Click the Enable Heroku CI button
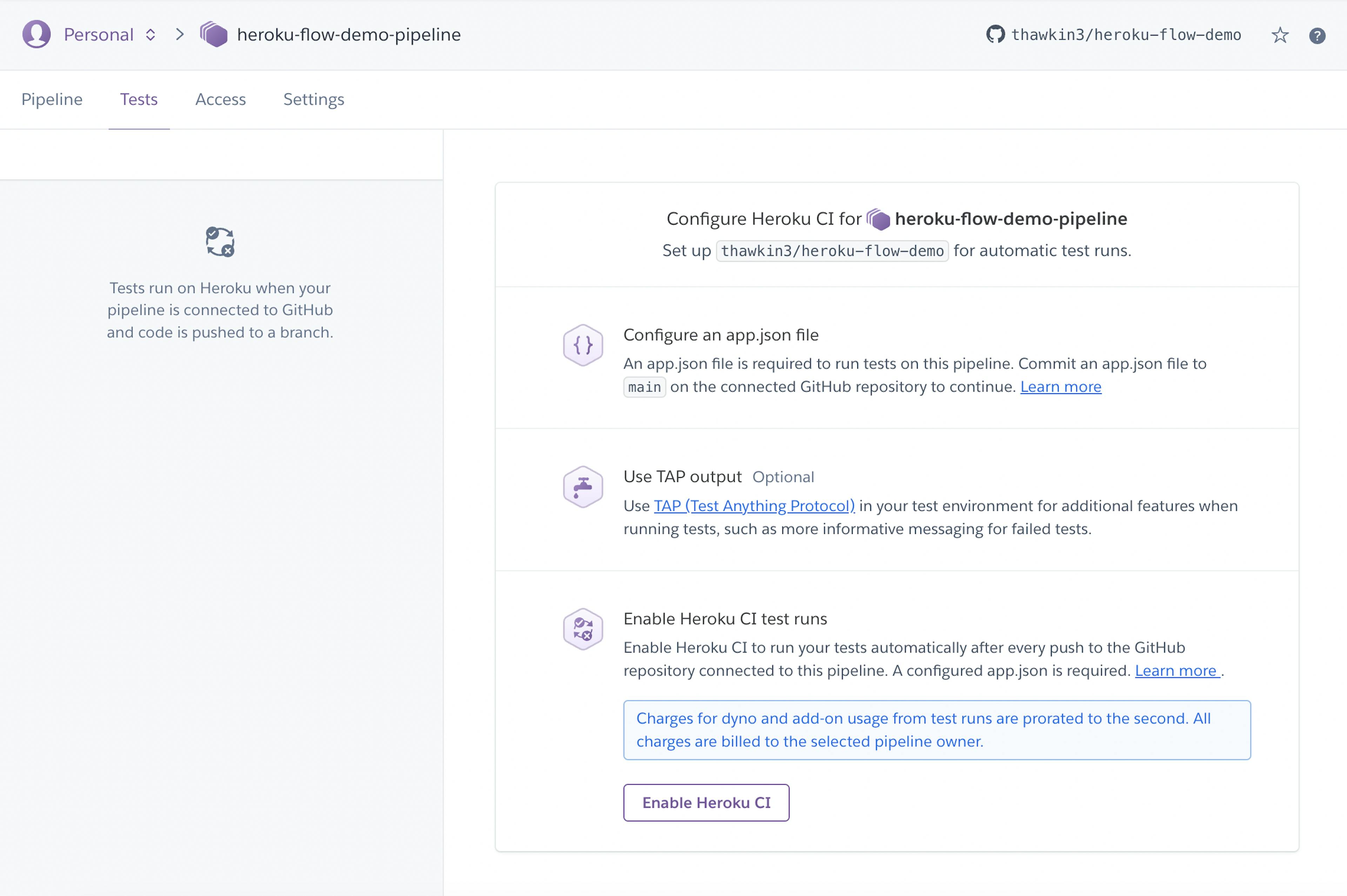This screenshot has height=896, width=1347. (706, 803)
